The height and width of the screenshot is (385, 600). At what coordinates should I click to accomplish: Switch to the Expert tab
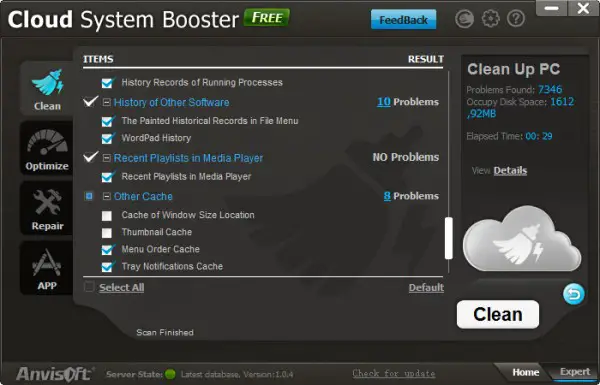[575, 372]
